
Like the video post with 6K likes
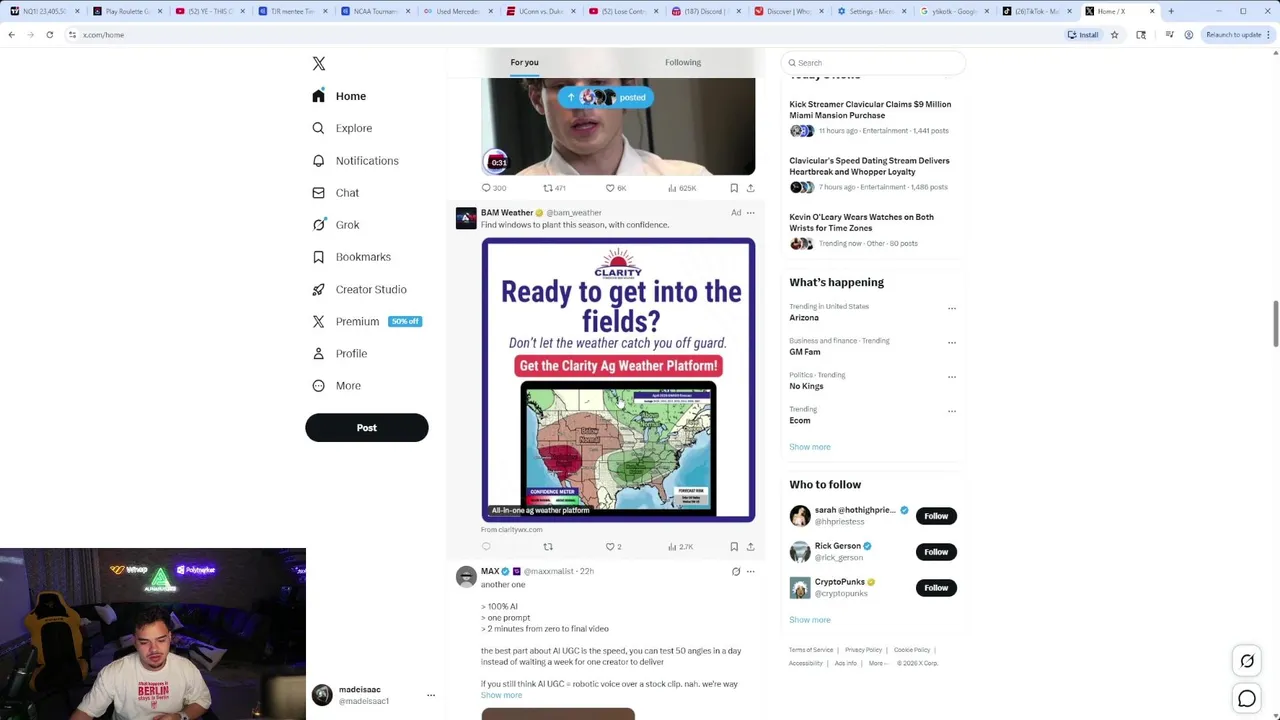point(615,188)
